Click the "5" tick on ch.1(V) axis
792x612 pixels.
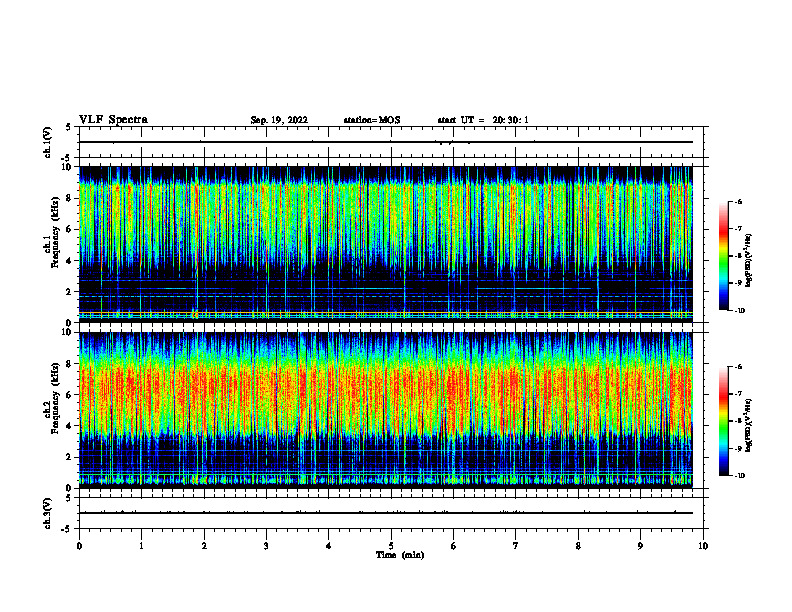click(68, 127)
